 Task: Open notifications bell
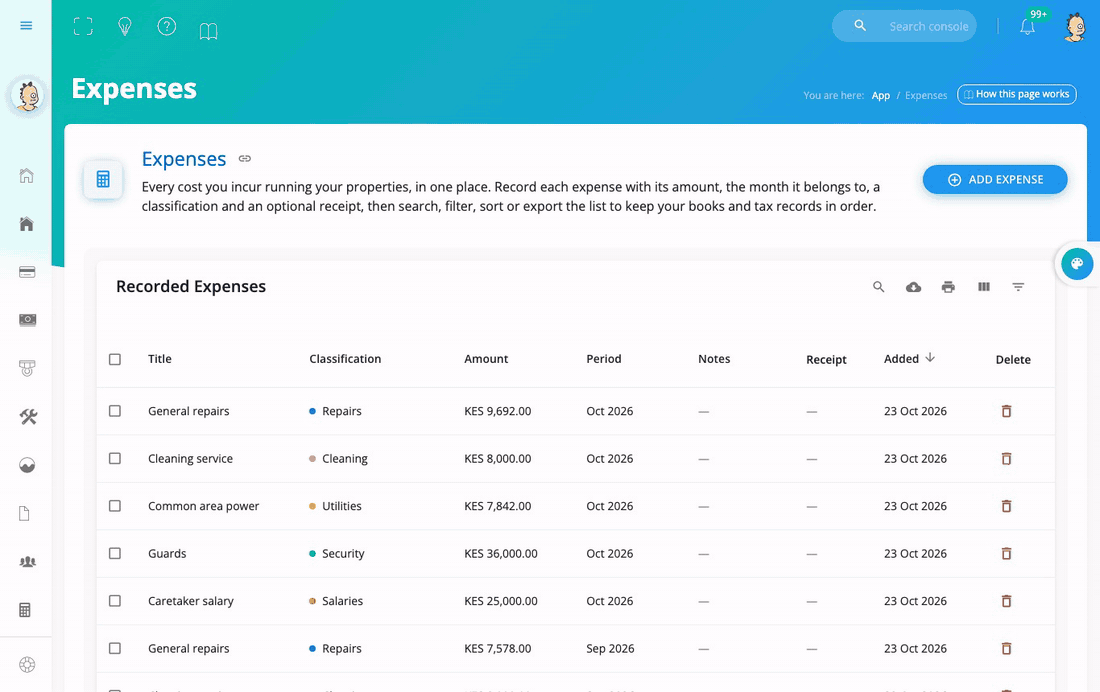tap(1027, 27)
